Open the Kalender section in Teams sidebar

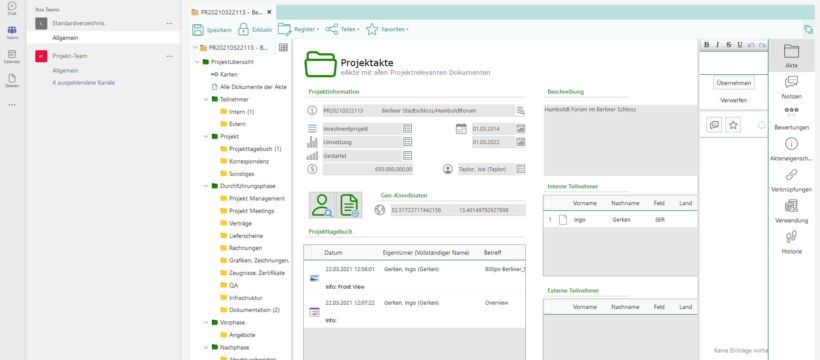point(12,57)
